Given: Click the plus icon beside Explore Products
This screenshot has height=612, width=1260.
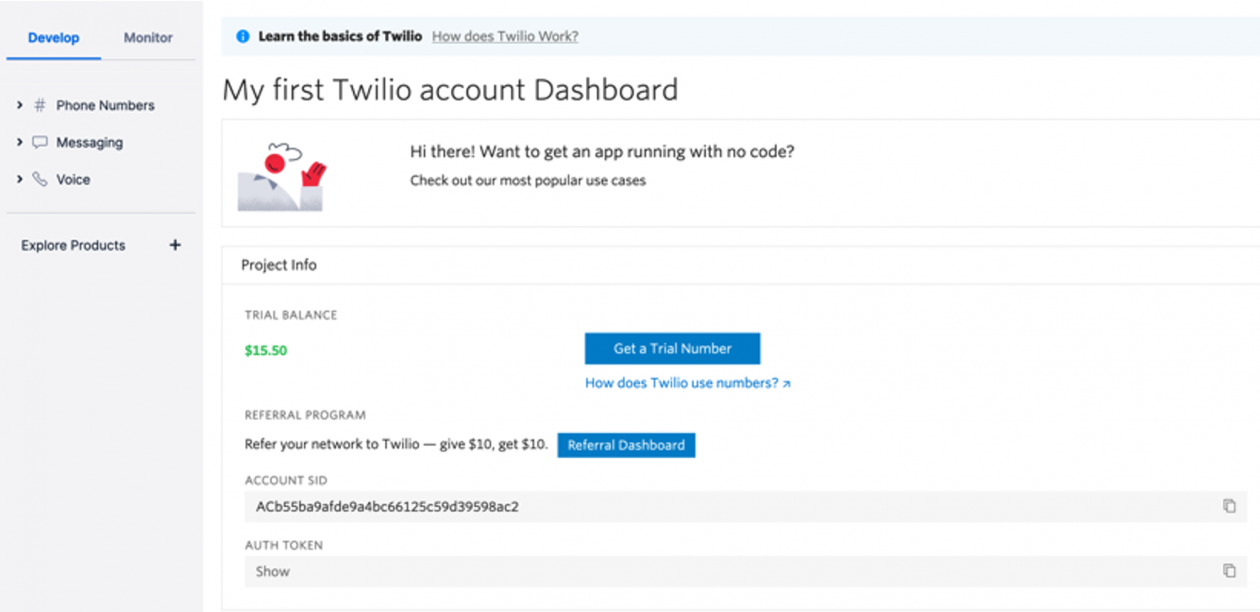Looking at the screenshot, I should click(175, 245).
